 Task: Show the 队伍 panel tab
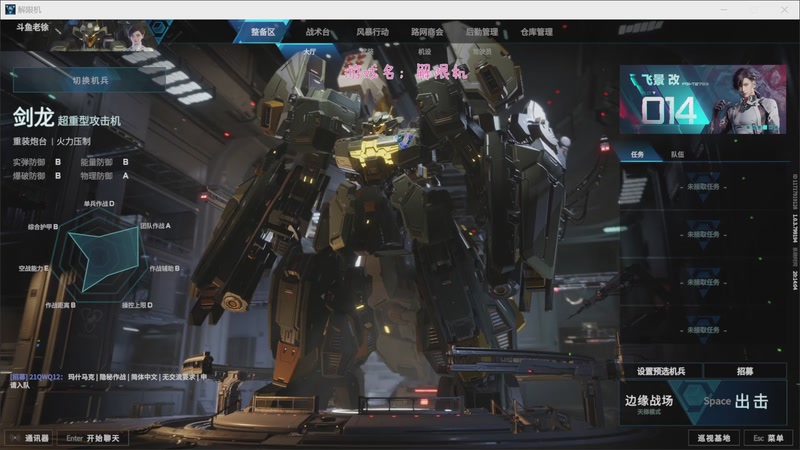tap(678, 154)
